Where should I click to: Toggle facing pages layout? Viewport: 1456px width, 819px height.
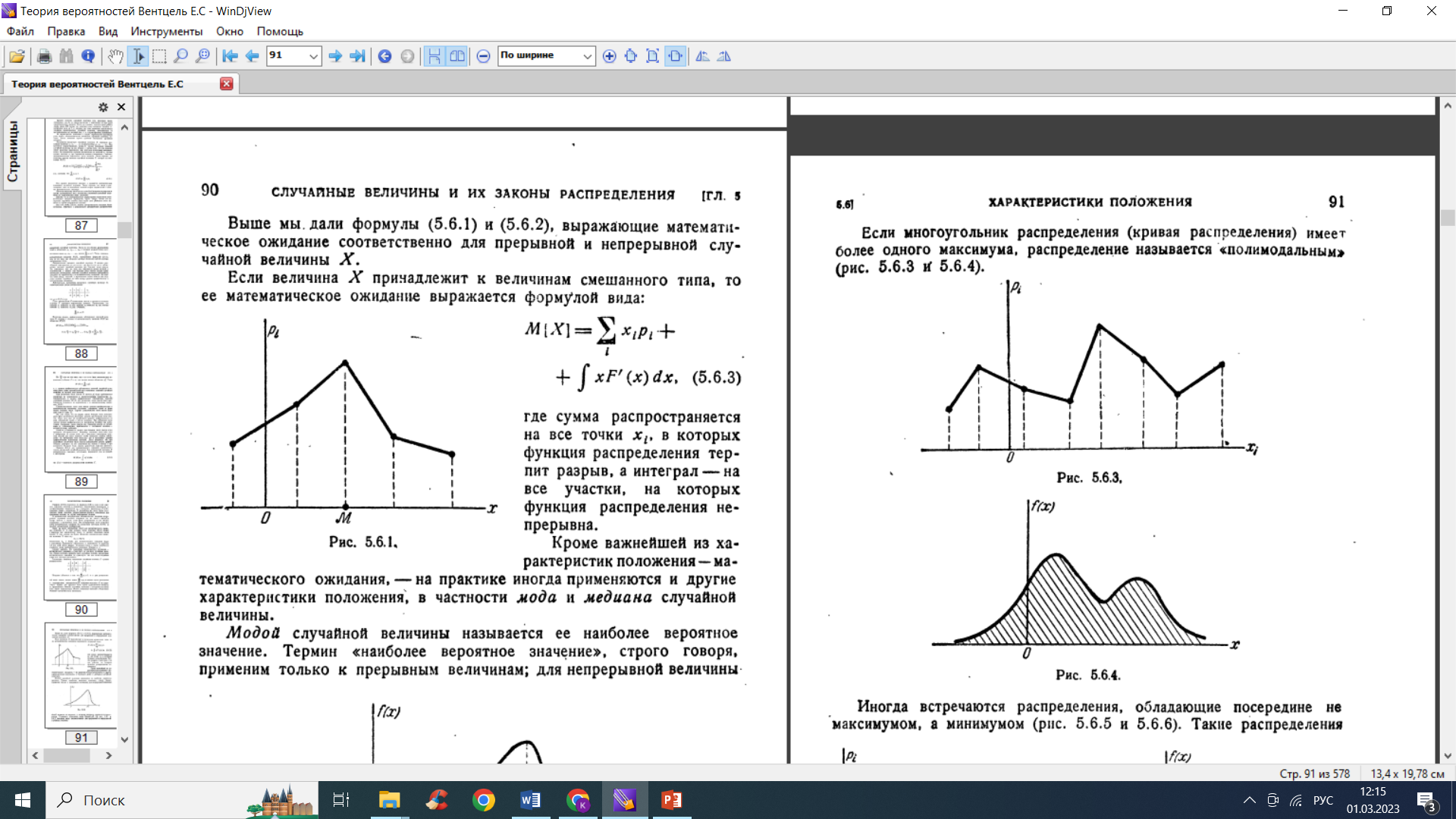coord(457,56)
